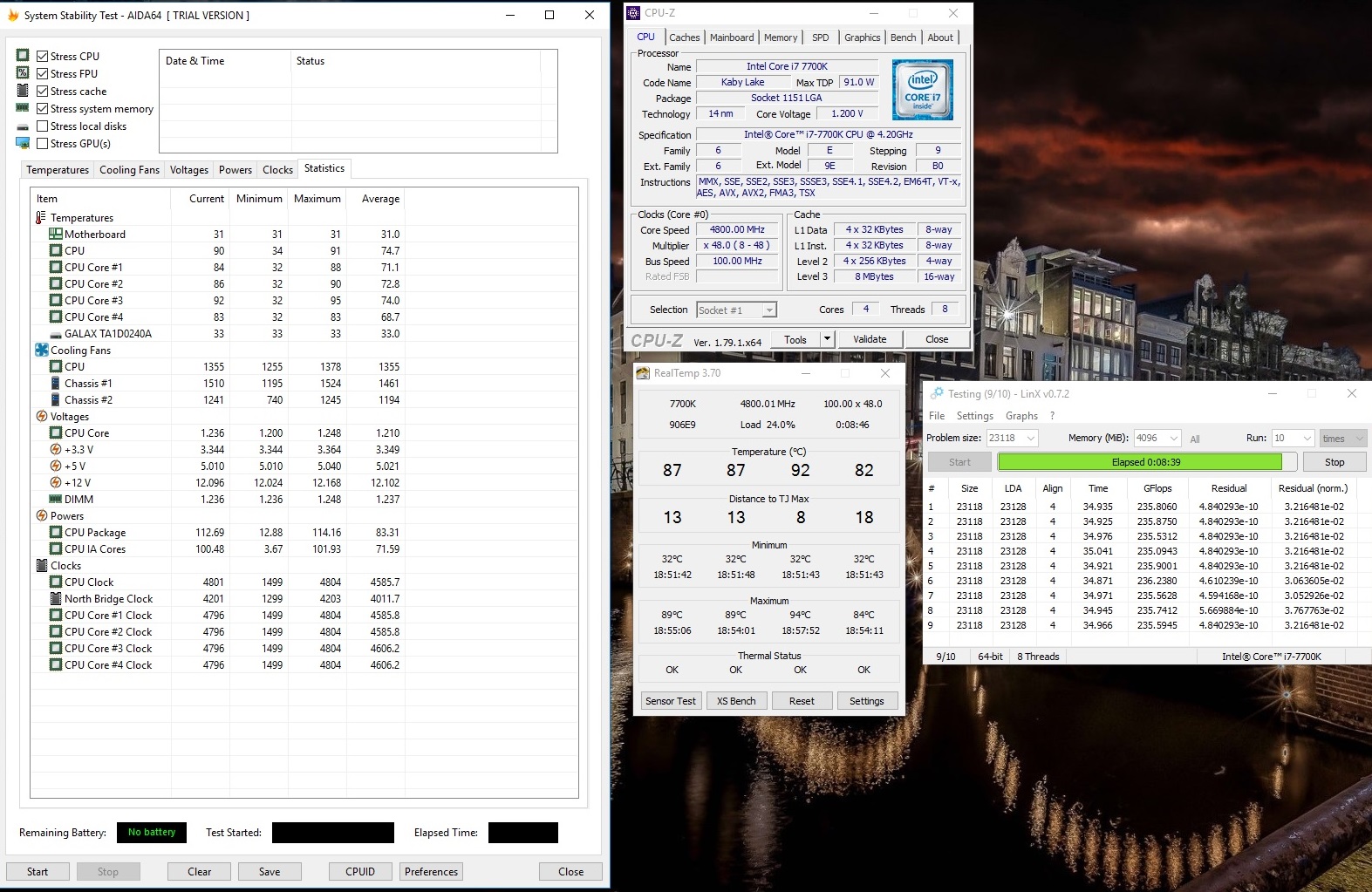
Task: Click the stress GPU monitor icon
Action: coord(23,143)
